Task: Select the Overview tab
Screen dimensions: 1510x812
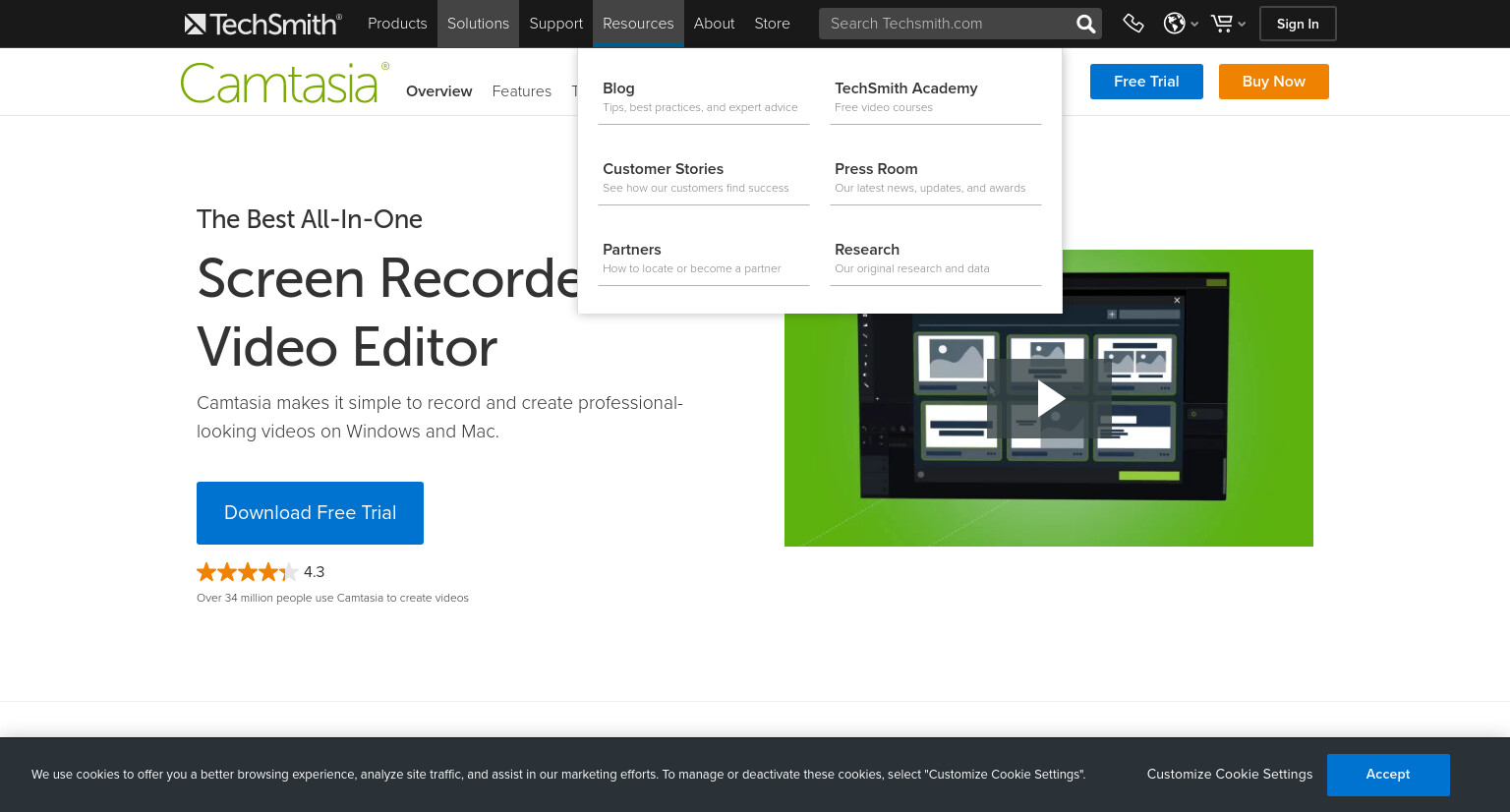Action: 438,91
